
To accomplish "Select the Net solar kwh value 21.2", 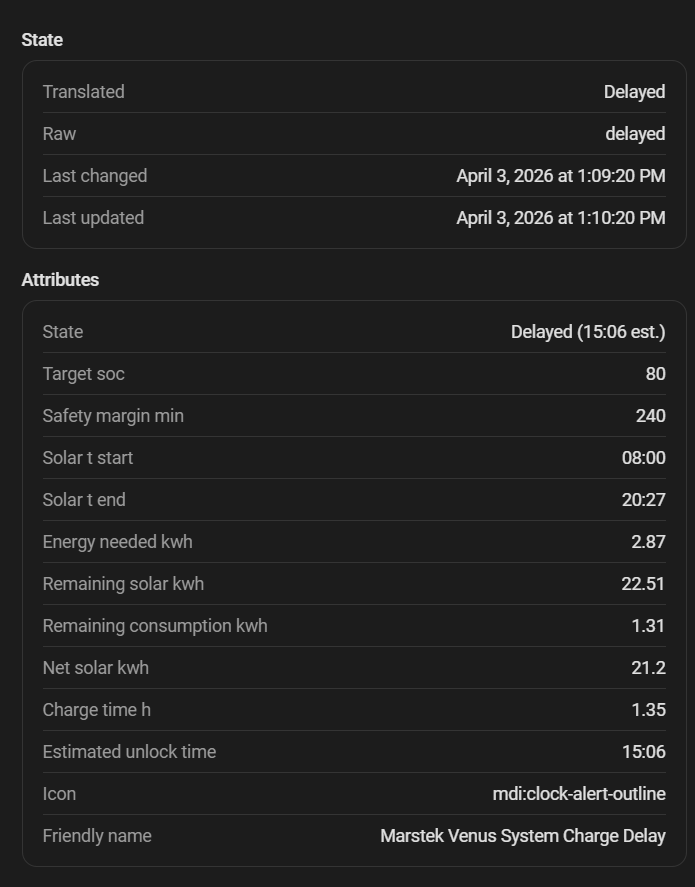I will [648, 668].
